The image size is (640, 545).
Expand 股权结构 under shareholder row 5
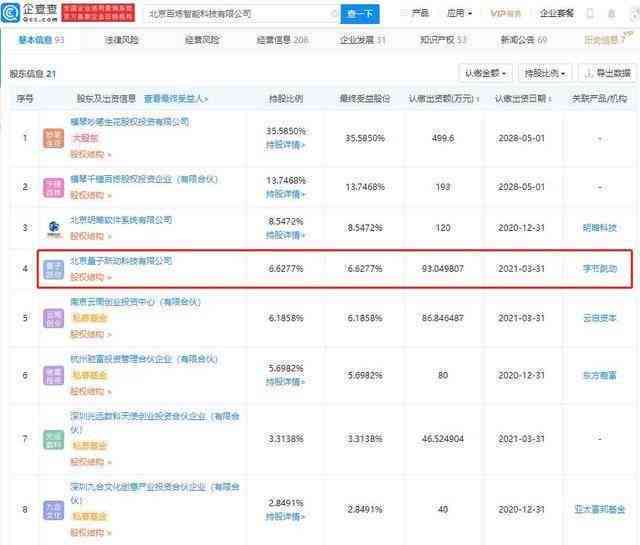coord(91,335)
